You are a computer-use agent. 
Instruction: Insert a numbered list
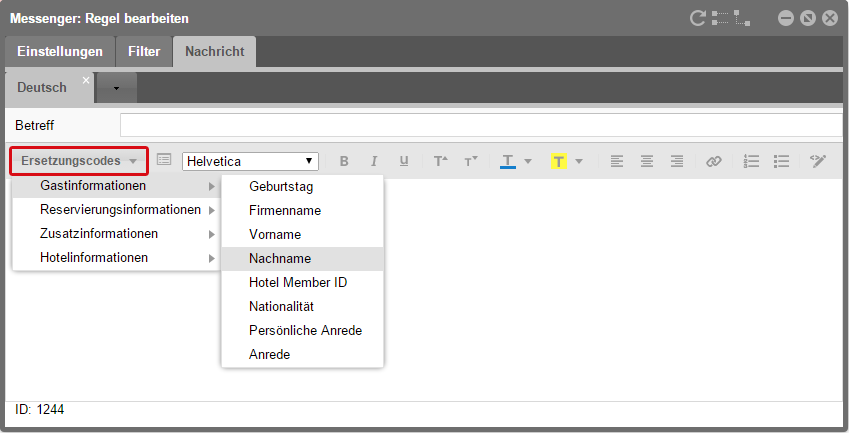[752, 161]
